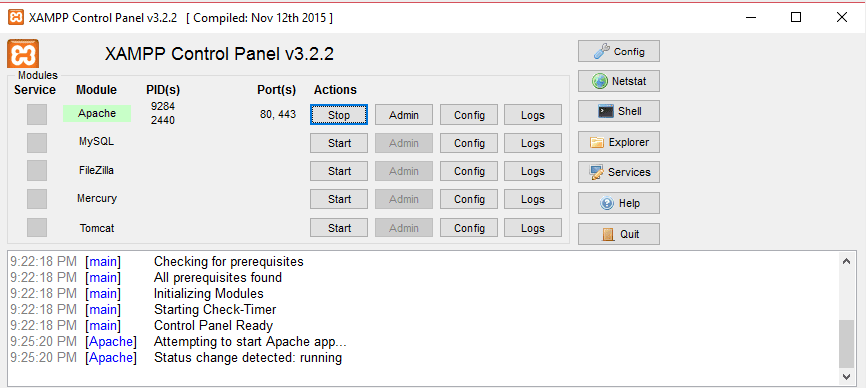Screen dimensions: 866x388
Task: Click the log scrollbar up arrow
Action: (846, 262)
